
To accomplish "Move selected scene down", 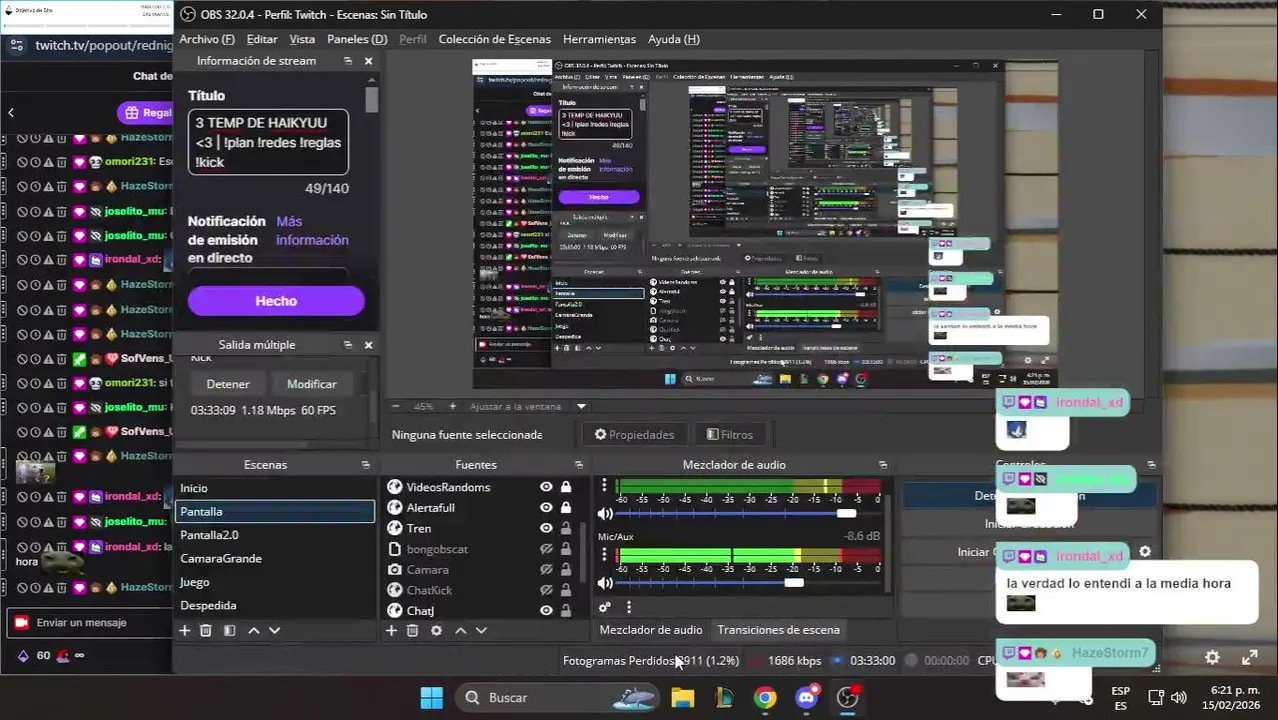I will pyautogui.click(x=275, y=631).
